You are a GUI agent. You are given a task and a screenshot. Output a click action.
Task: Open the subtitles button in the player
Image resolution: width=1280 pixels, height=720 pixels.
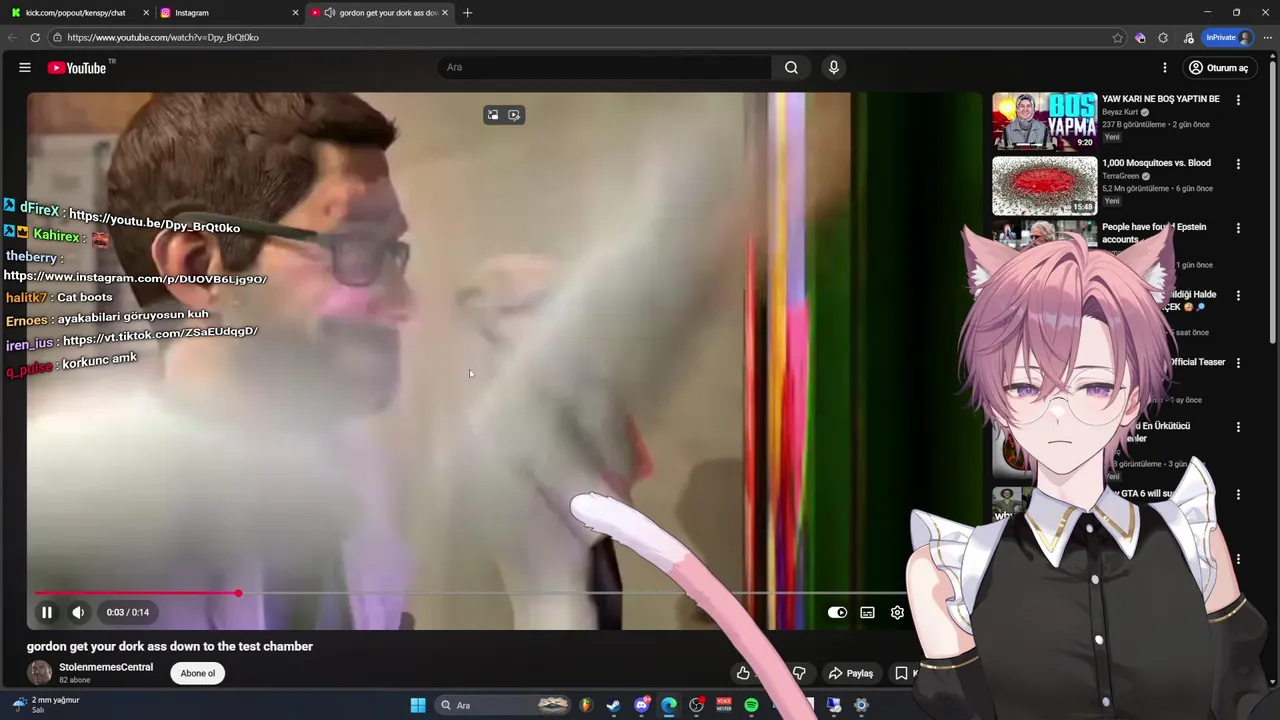click(867, 613)
